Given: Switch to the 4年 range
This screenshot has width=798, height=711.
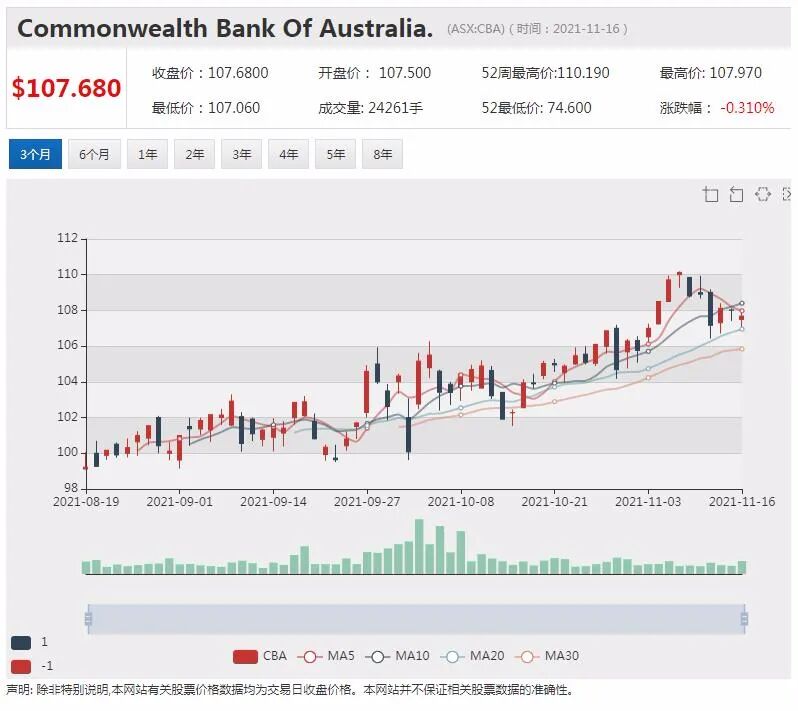Looking at the screenshot, I should [288, 154].
